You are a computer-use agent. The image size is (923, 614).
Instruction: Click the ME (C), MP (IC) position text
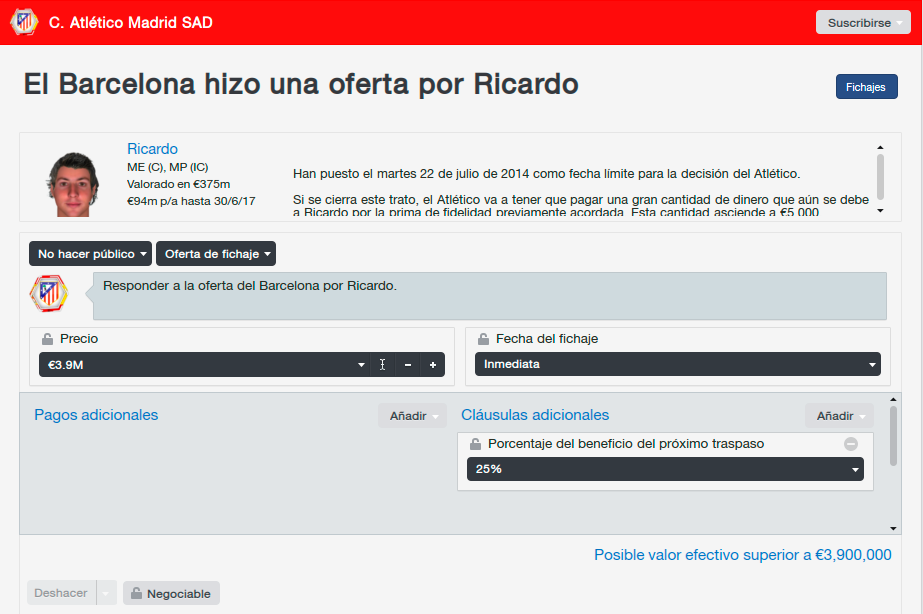click(x=168, y=167)
